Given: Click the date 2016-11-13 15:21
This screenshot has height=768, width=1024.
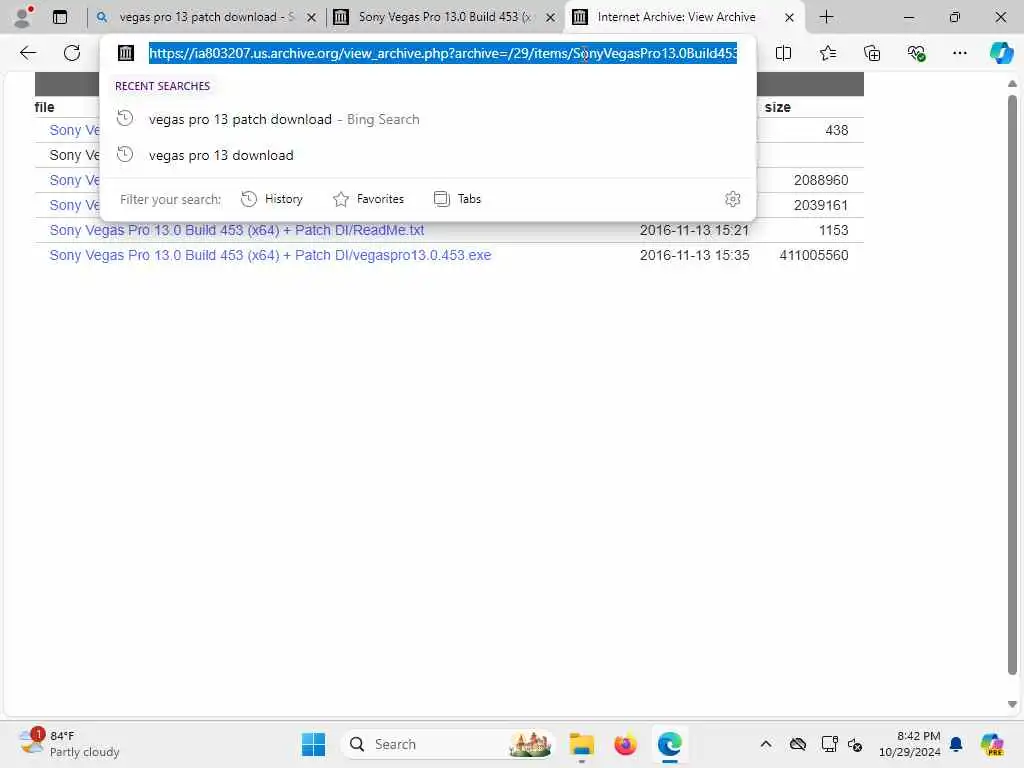Looking at the screenshot, I should (x=694, y=230).
